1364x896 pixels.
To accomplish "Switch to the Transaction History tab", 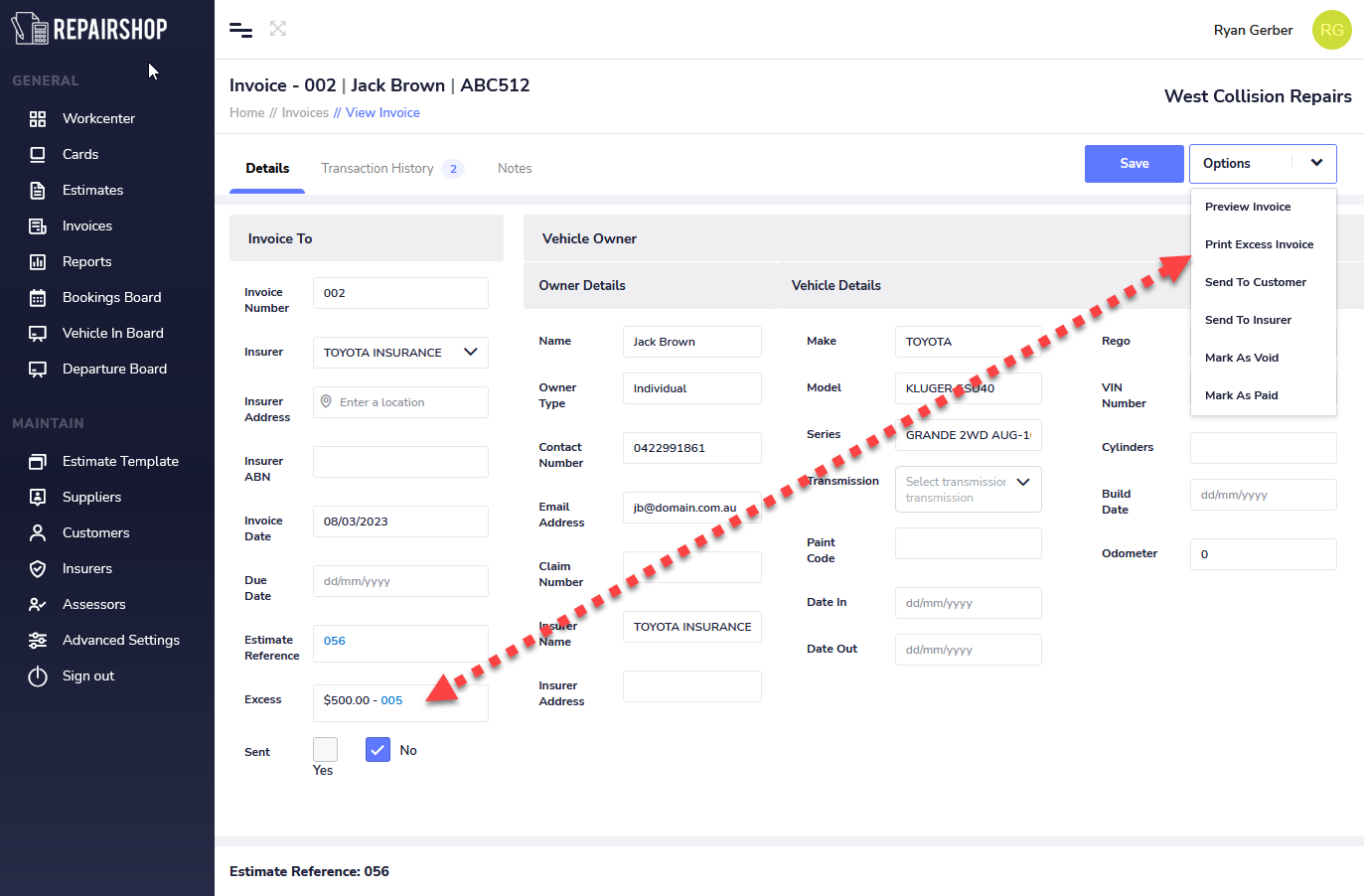I will (378, 169).
